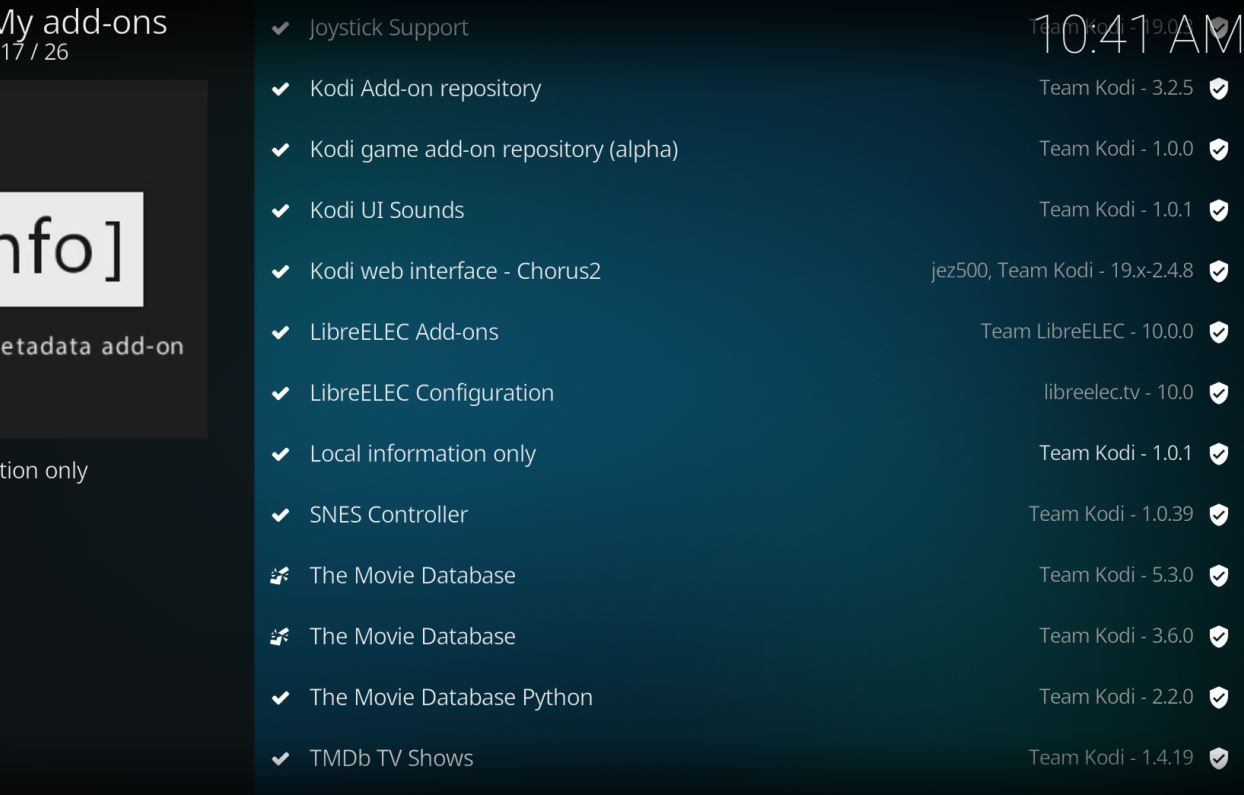This screenshot has height=795, width=1244.
Task: Click the clock showing 10:41 AM
Action: tap(1135, 37)
